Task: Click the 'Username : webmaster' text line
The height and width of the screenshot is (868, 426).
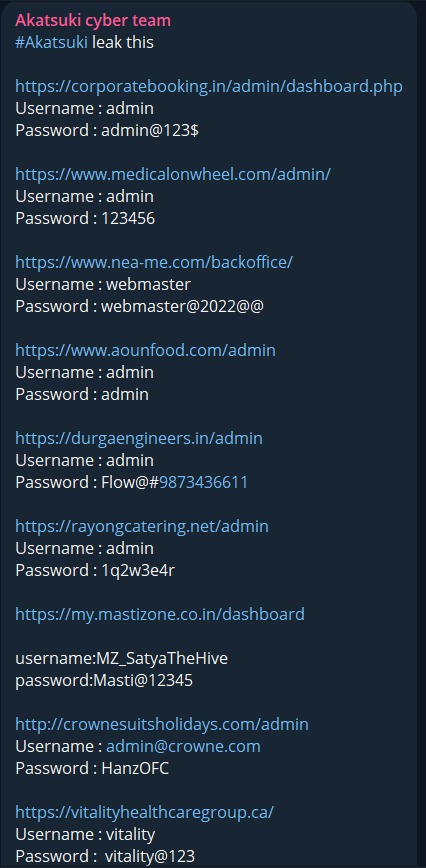Action: tap(103, 285)
